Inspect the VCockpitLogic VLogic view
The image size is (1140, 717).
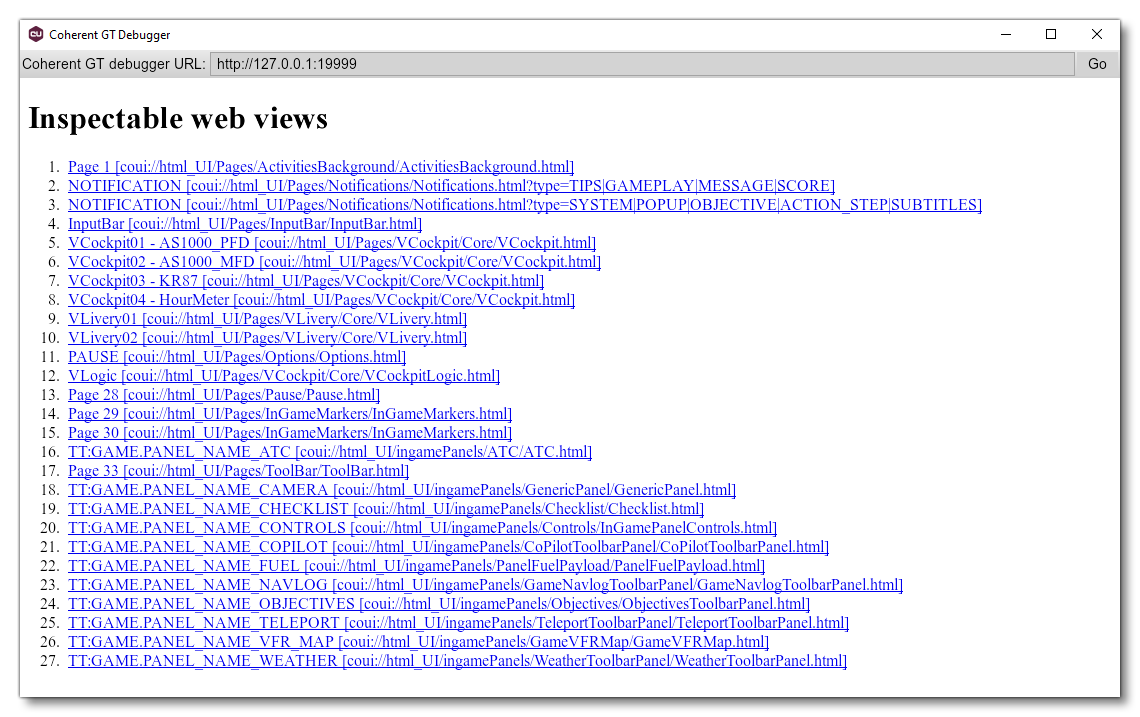click(283, 375)
